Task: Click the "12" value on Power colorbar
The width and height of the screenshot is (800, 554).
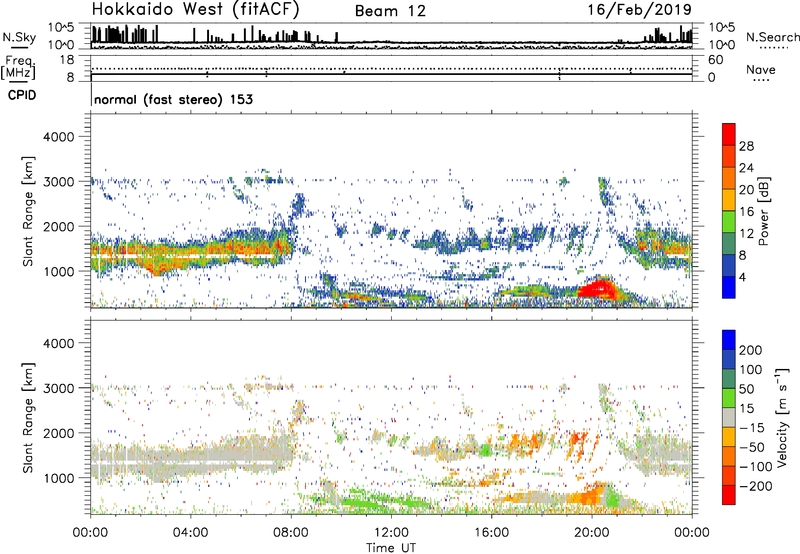Action: [x=746, y=234]
